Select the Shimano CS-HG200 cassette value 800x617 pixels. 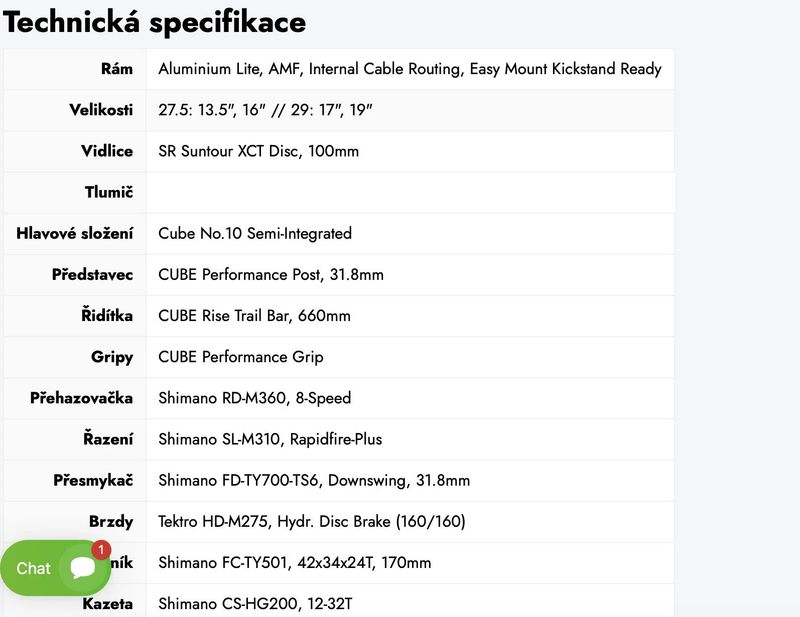click(261, 604)
